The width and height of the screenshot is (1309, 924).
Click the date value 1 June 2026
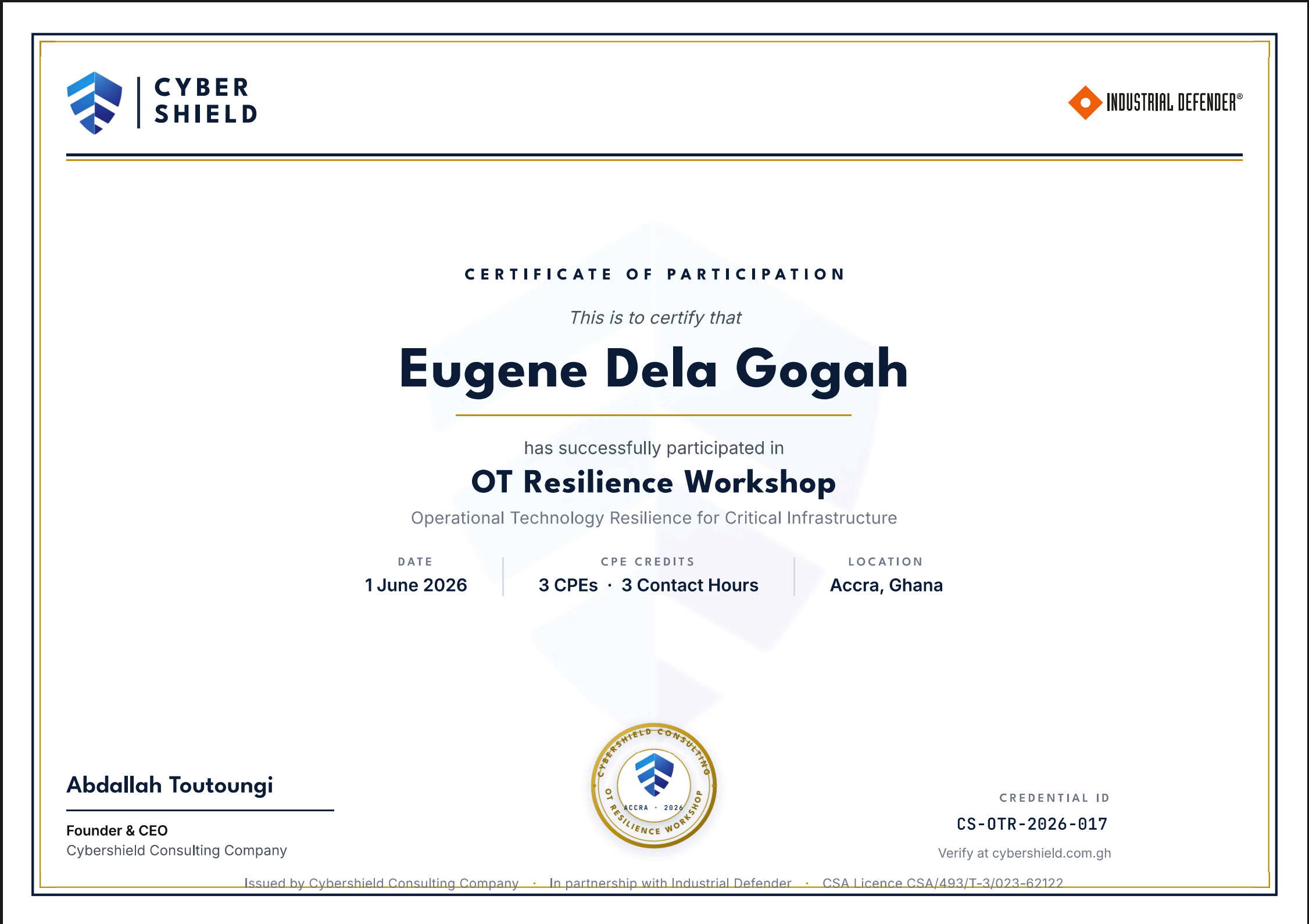click(416, 585)
